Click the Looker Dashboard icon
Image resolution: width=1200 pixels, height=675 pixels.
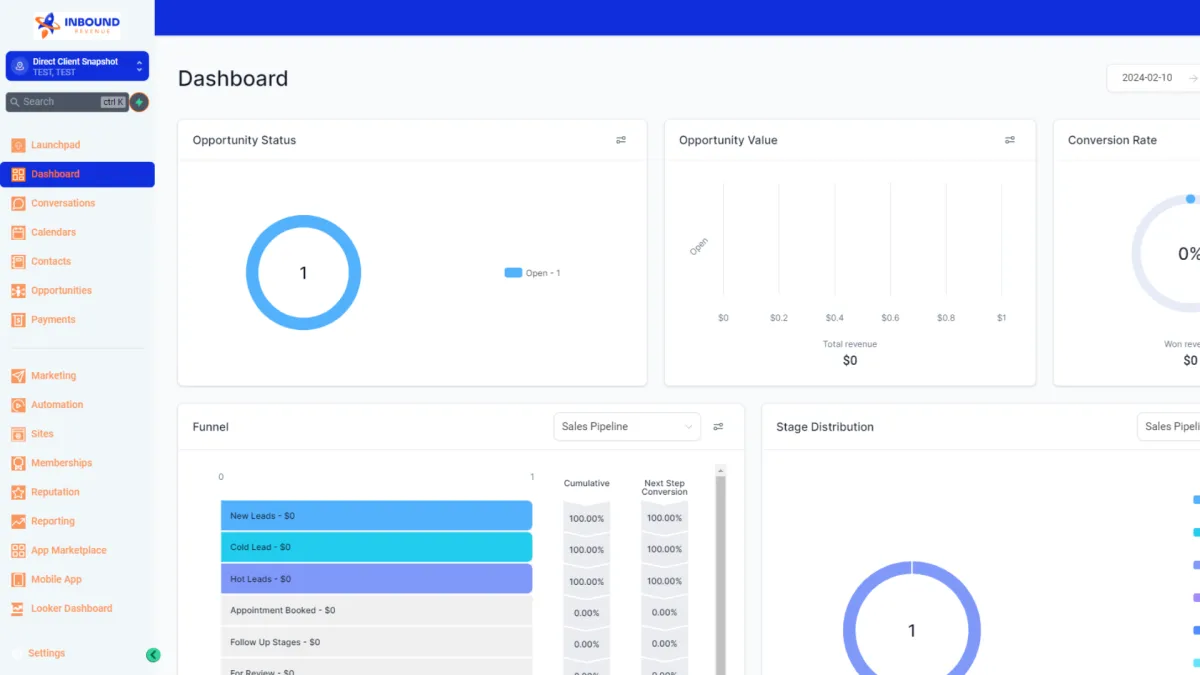[x=18, y=608]
